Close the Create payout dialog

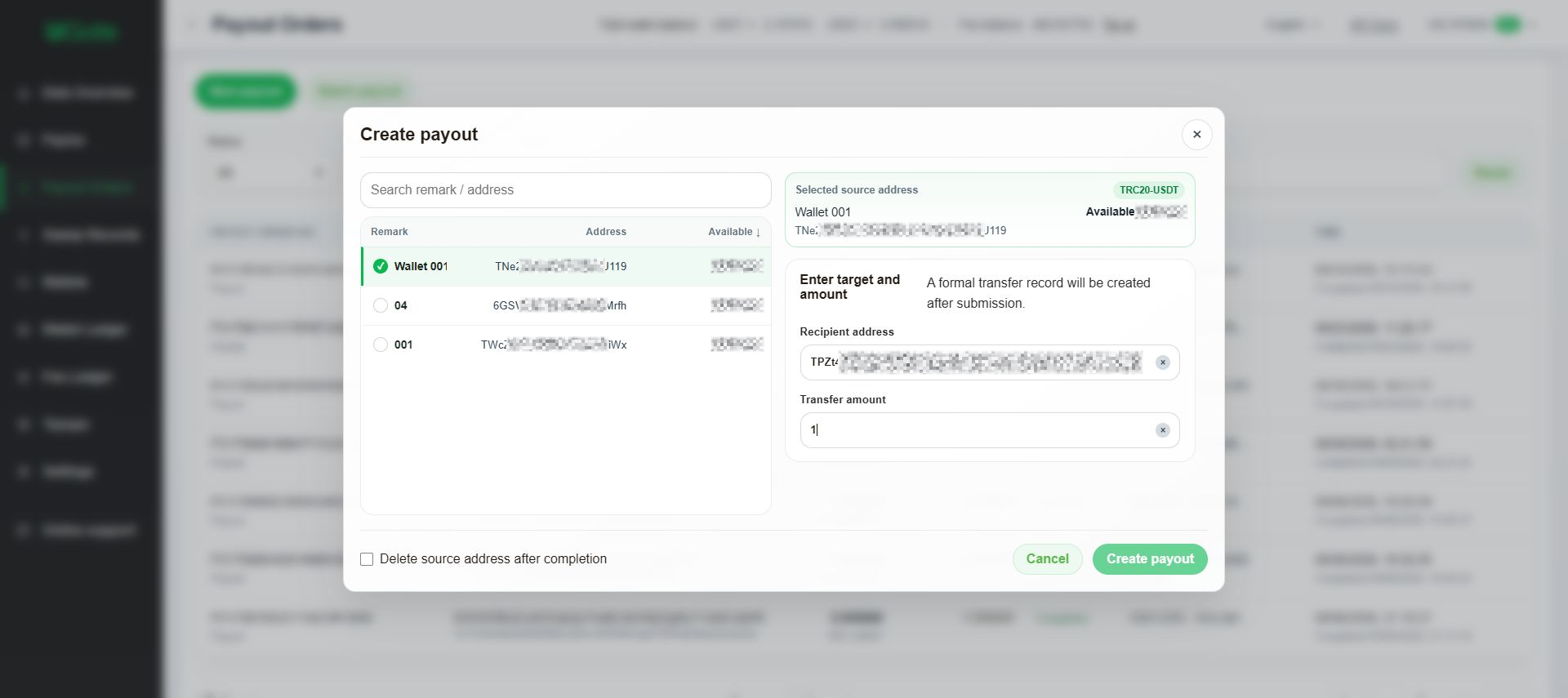tap(1196, 135)
